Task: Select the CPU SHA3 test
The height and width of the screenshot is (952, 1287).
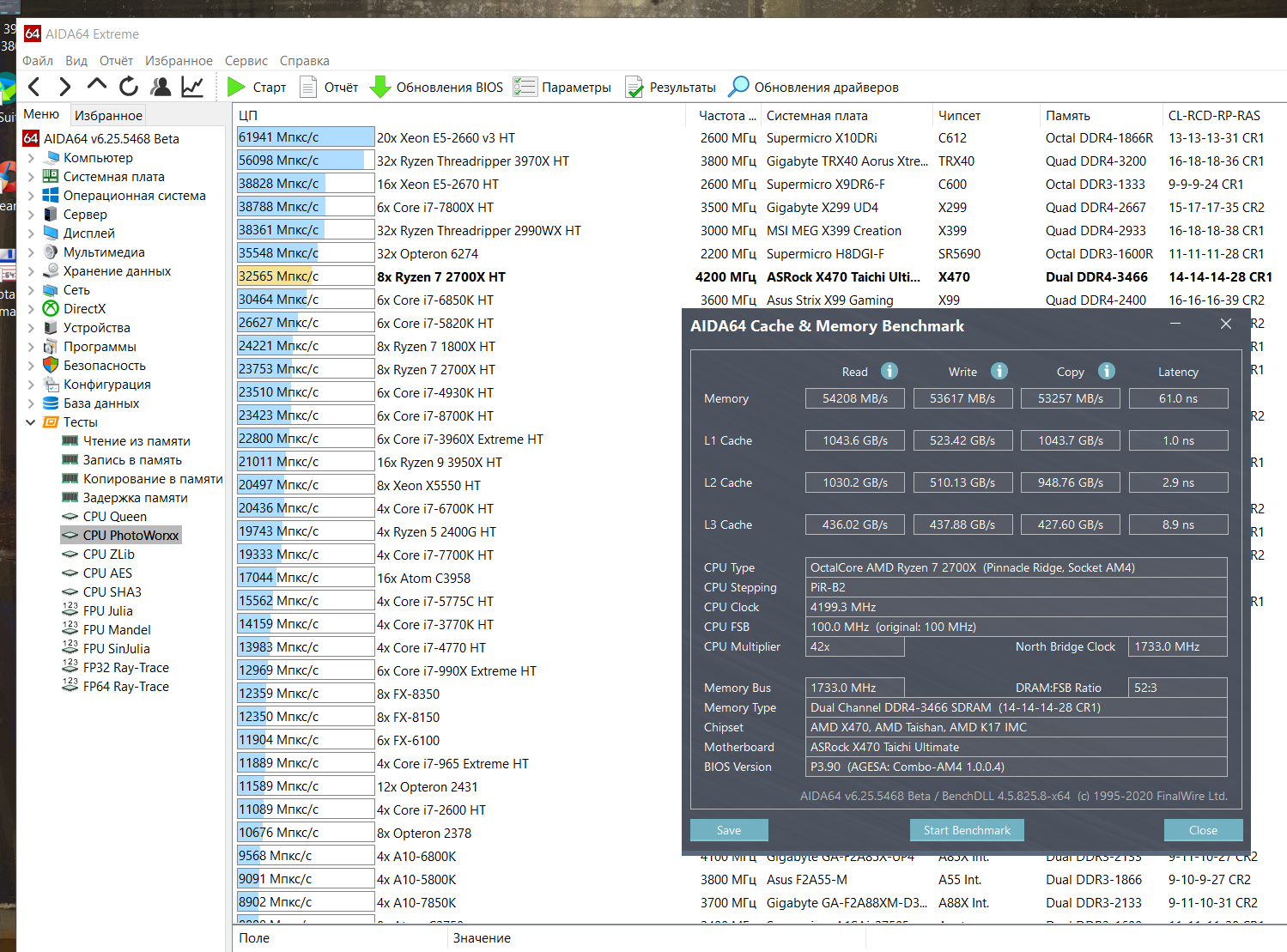Action: [112, 592]
